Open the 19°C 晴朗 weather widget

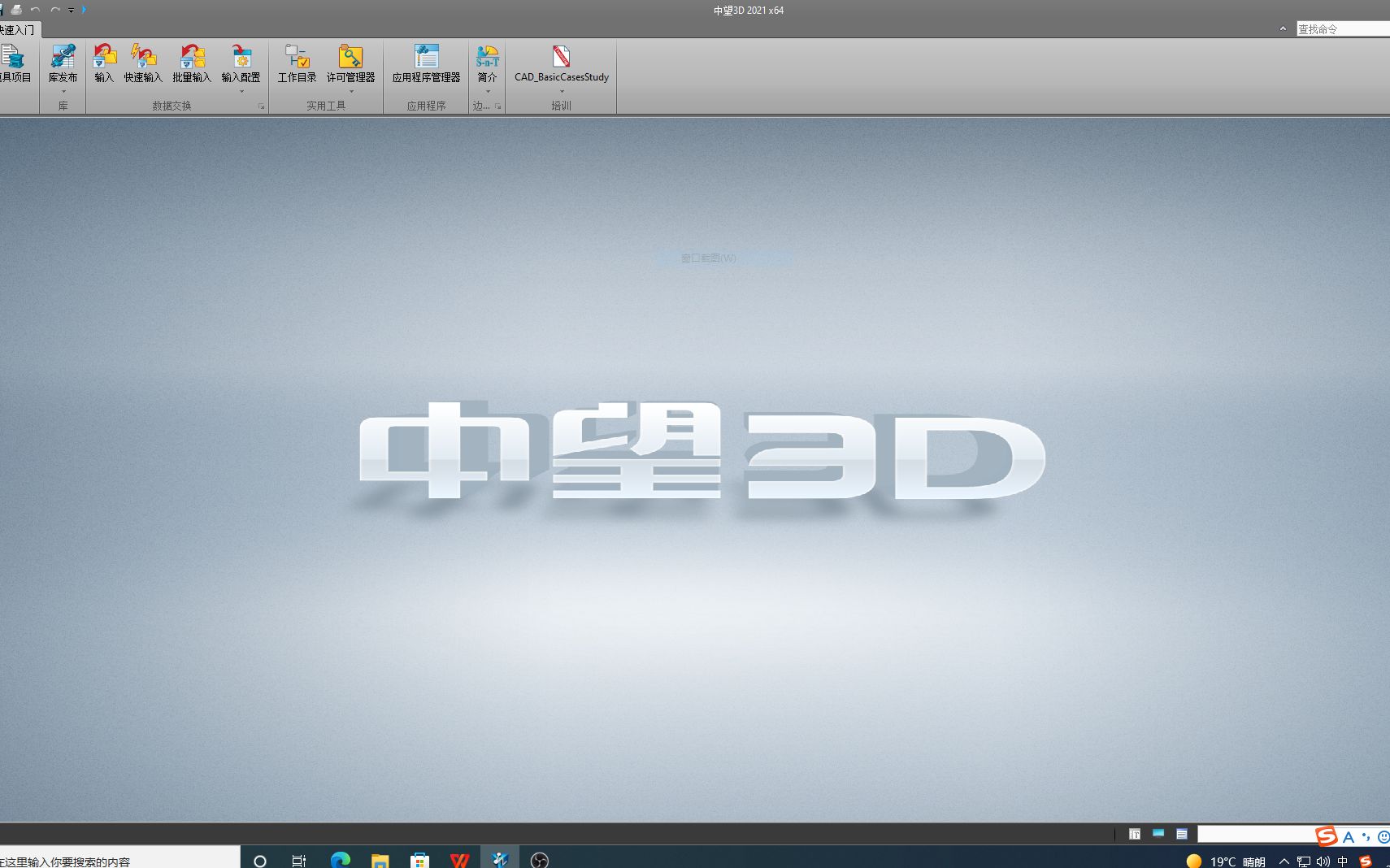click(1226, 861)
